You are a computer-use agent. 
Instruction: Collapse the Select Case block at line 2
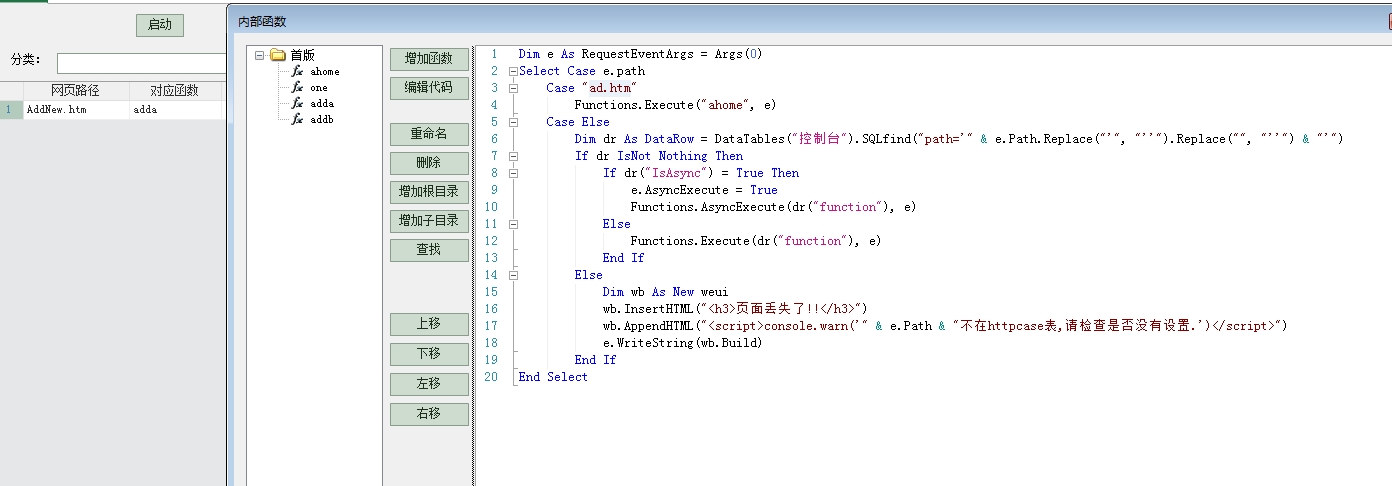(x=513, y=72)
